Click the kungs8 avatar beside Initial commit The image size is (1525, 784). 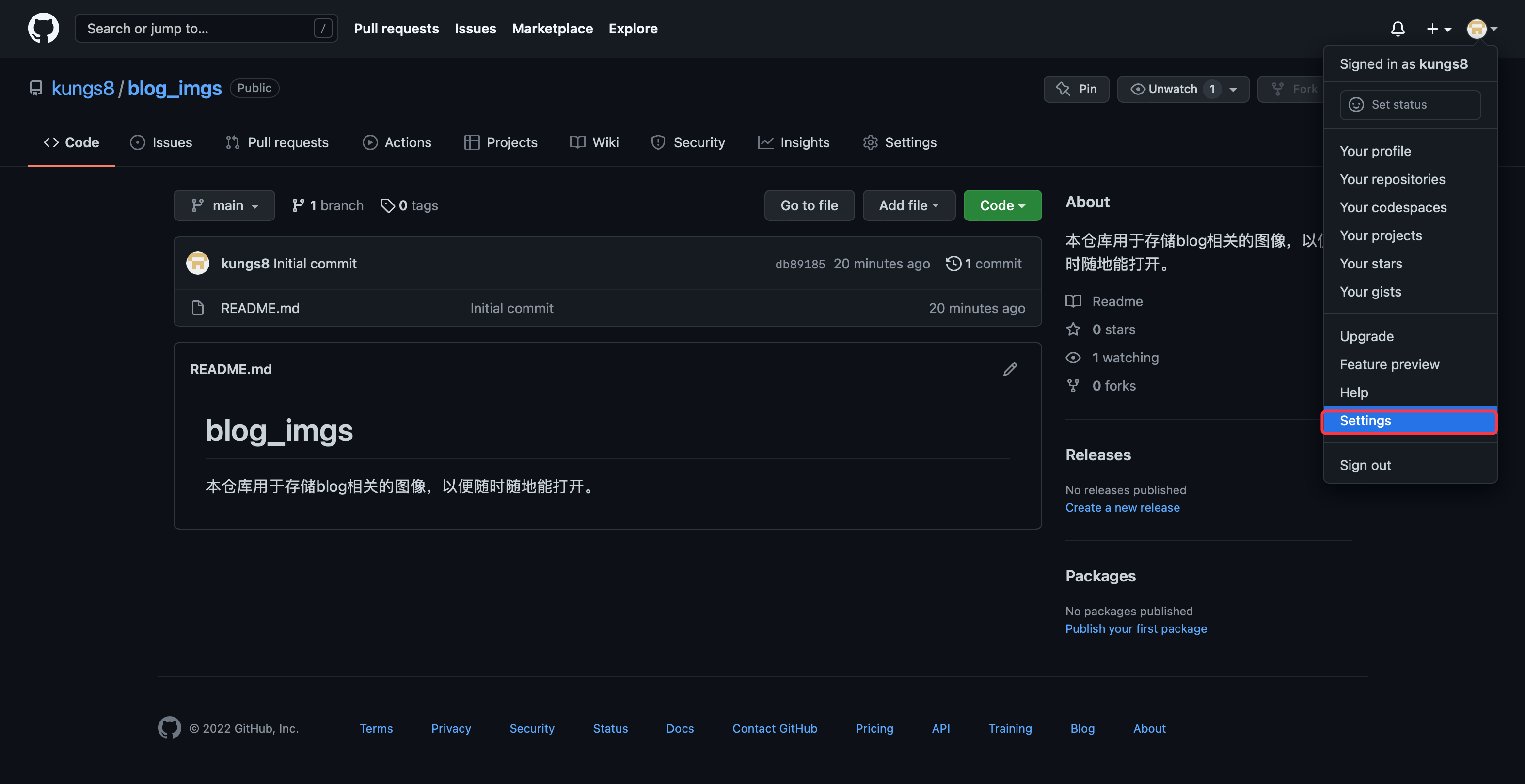click(198, 263)
